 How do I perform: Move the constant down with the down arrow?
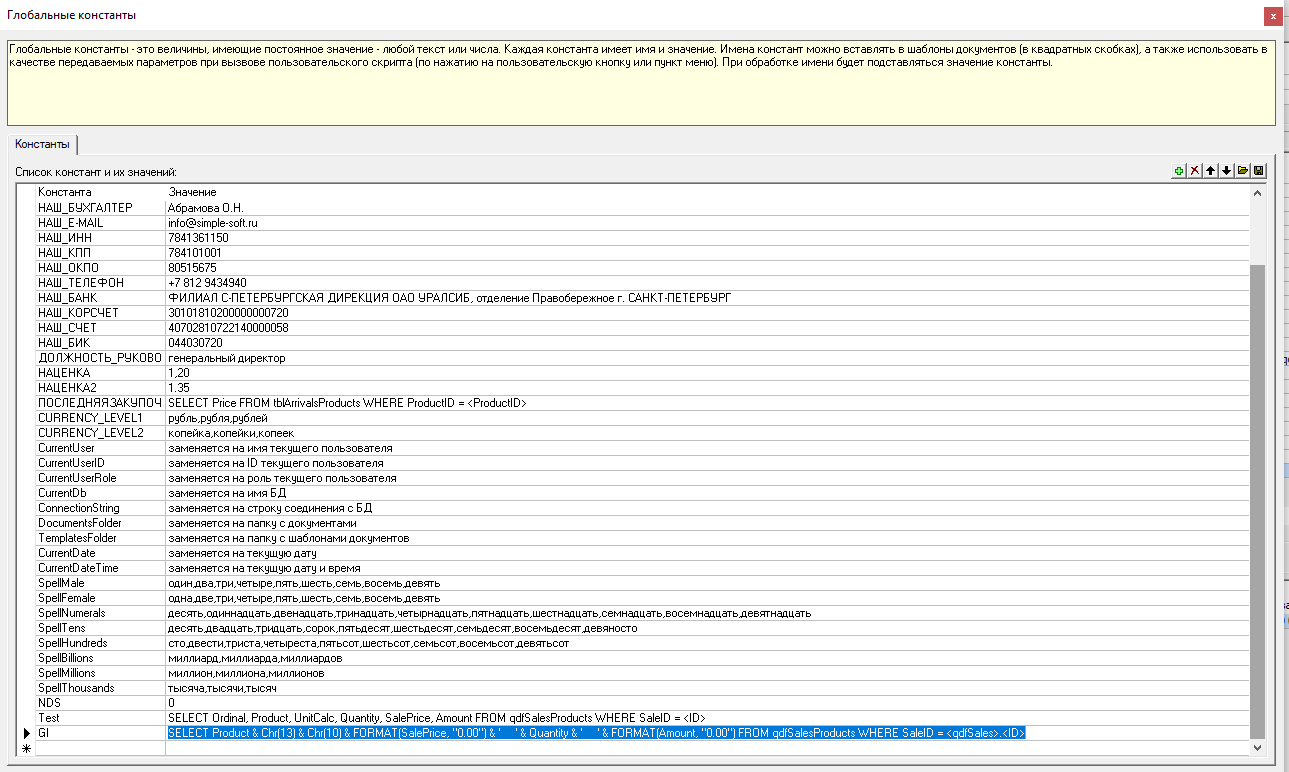click(x=1227, y=171)
